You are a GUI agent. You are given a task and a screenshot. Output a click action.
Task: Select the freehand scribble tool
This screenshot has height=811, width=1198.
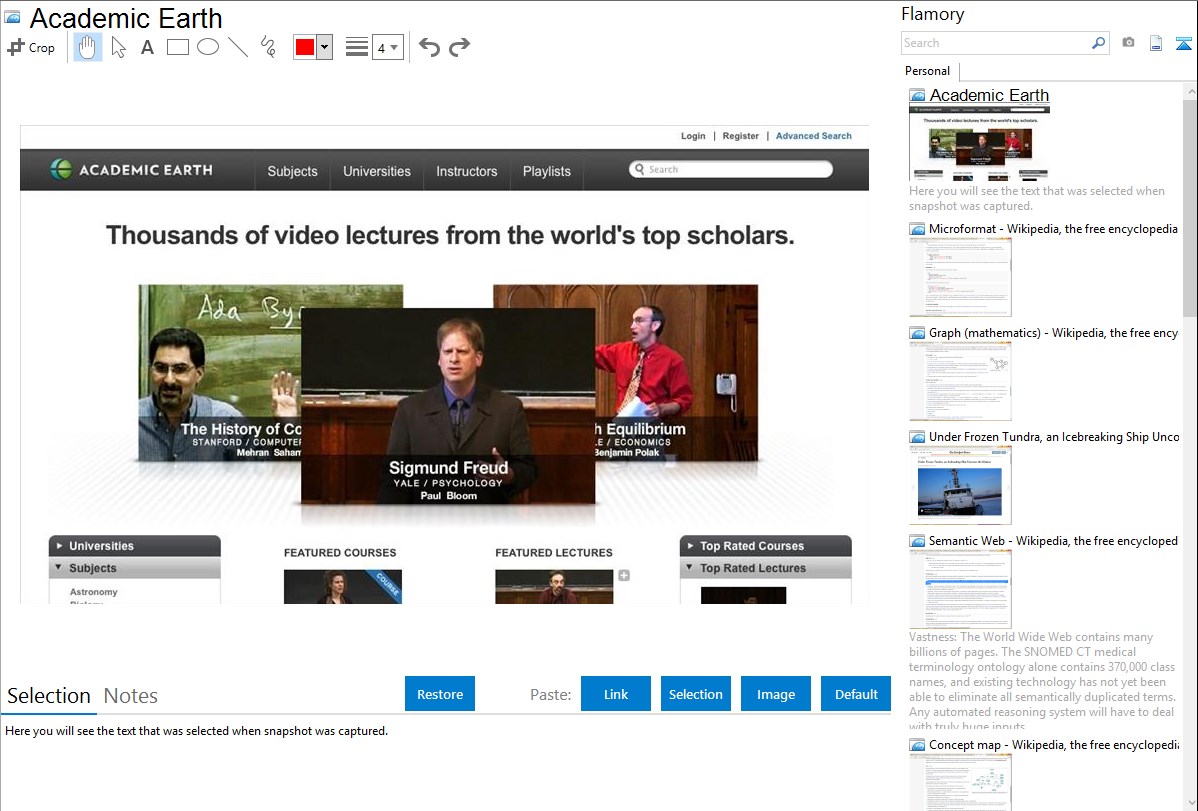click(268, 47)
